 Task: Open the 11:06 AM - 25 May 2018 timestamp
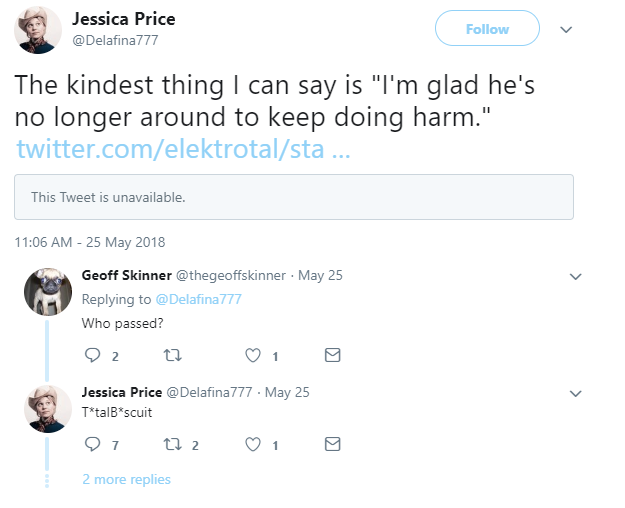[90, 242]
